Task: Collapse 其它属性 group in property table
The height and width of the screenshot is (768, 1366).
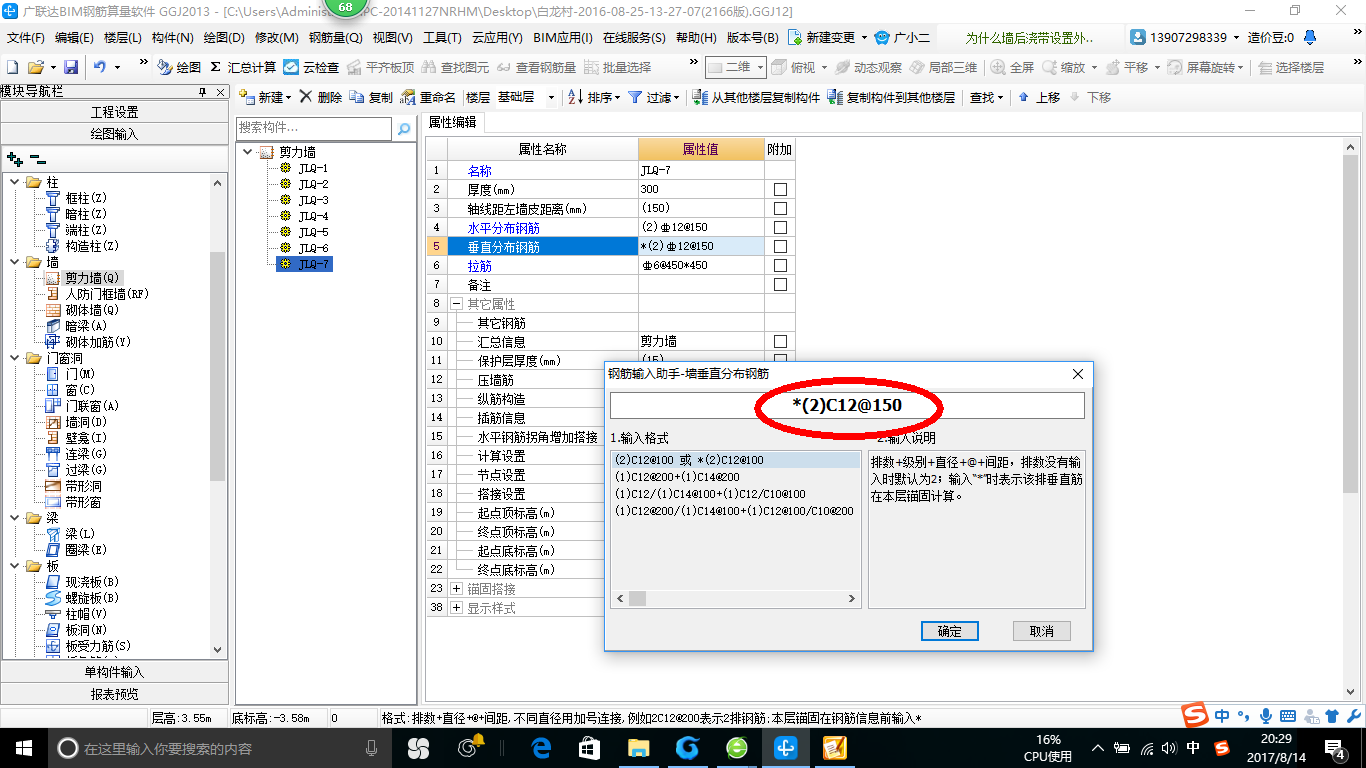Action: pos(457,303)
